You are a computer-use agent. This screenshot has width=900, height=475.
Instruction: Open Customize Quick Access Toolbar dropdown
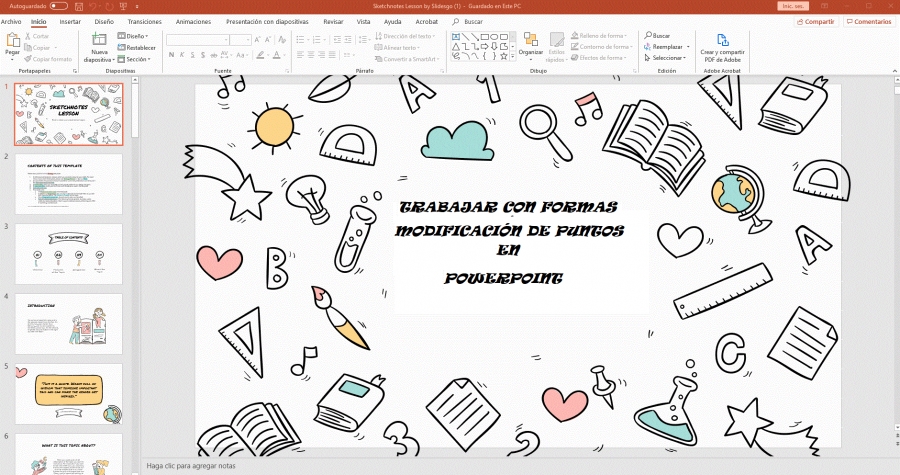click(x=137, y=6)
